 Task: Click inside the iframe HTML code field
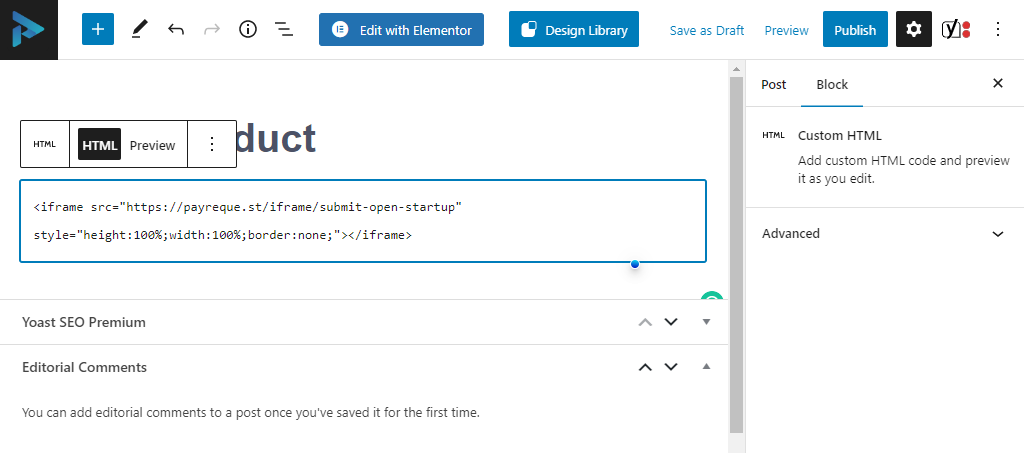coord(363,221)
